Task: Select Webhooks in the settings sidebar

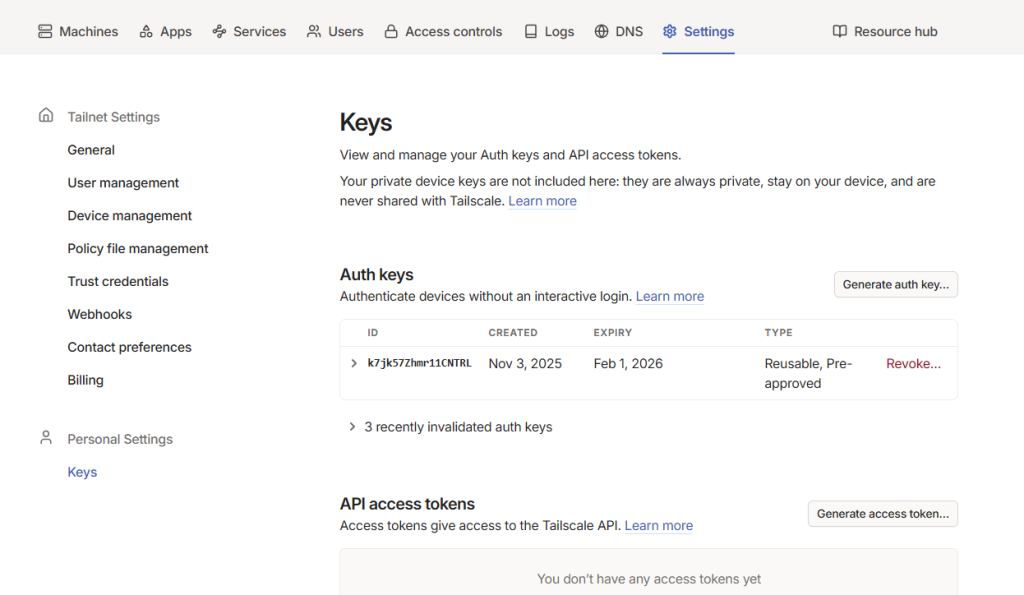Action: [100, 315]
